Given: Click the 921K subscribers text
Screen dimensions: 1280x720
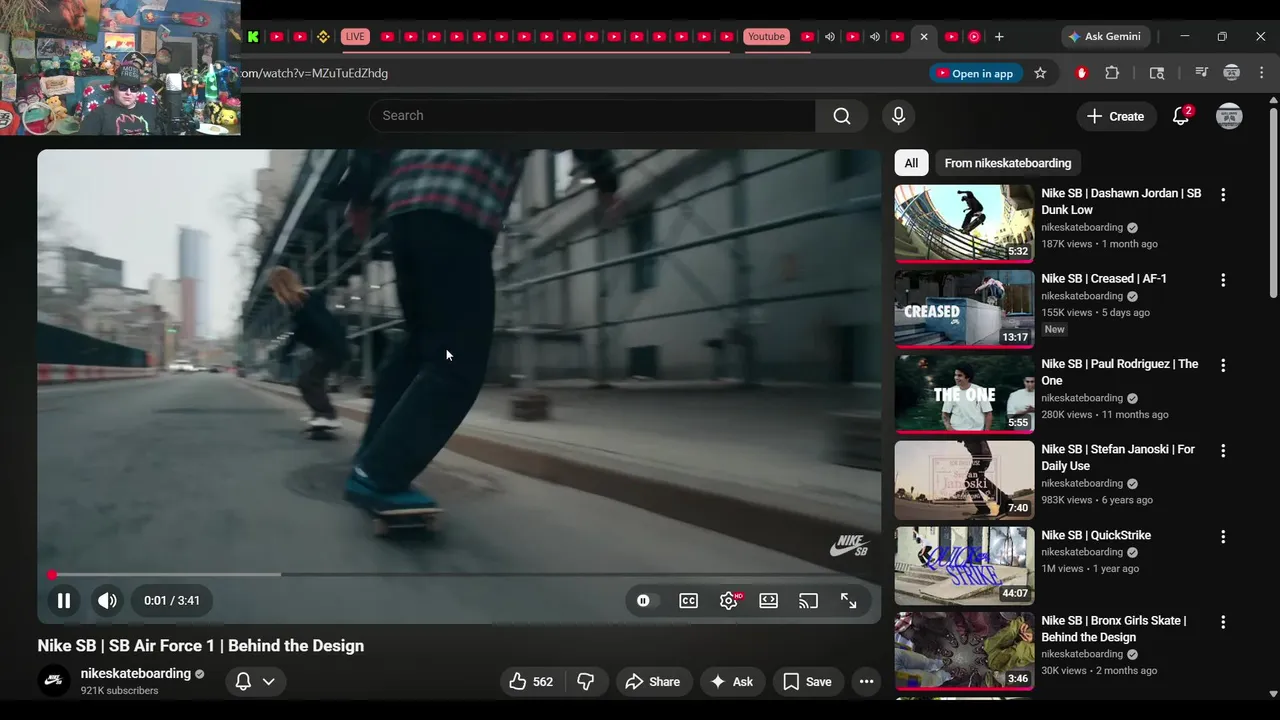Looking at the screenshot, I should [119, 691].
